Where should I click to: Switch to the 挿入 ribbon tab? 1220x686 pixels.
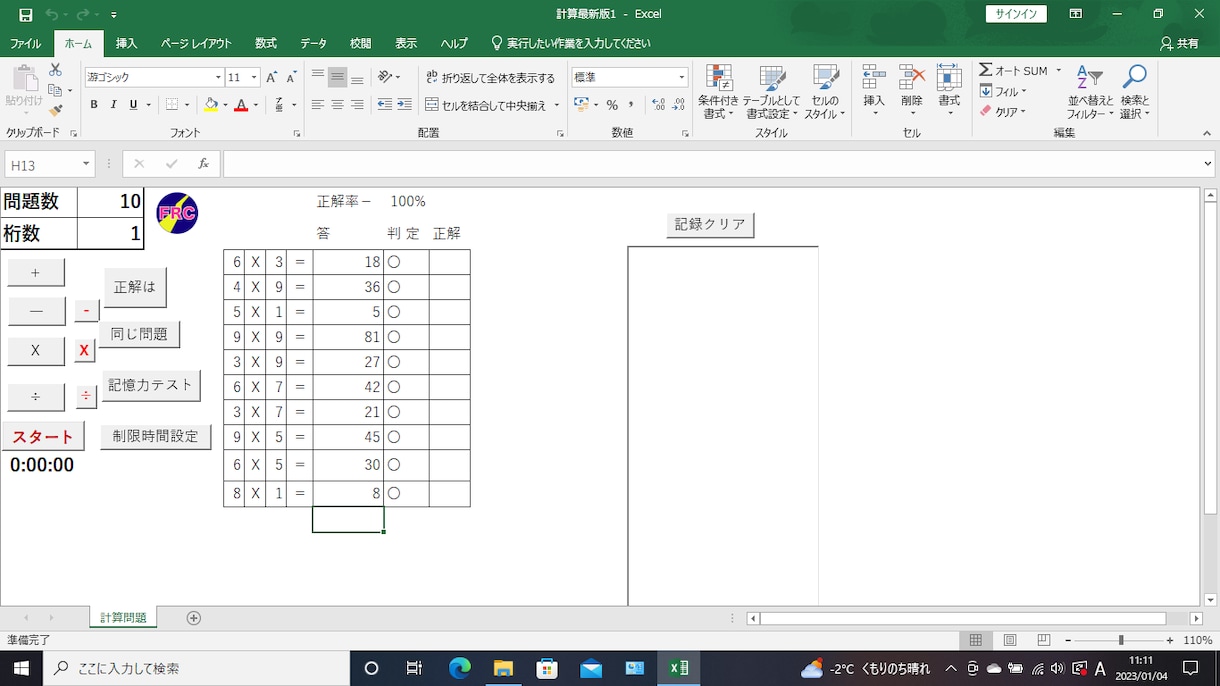(x=126, y=44)
